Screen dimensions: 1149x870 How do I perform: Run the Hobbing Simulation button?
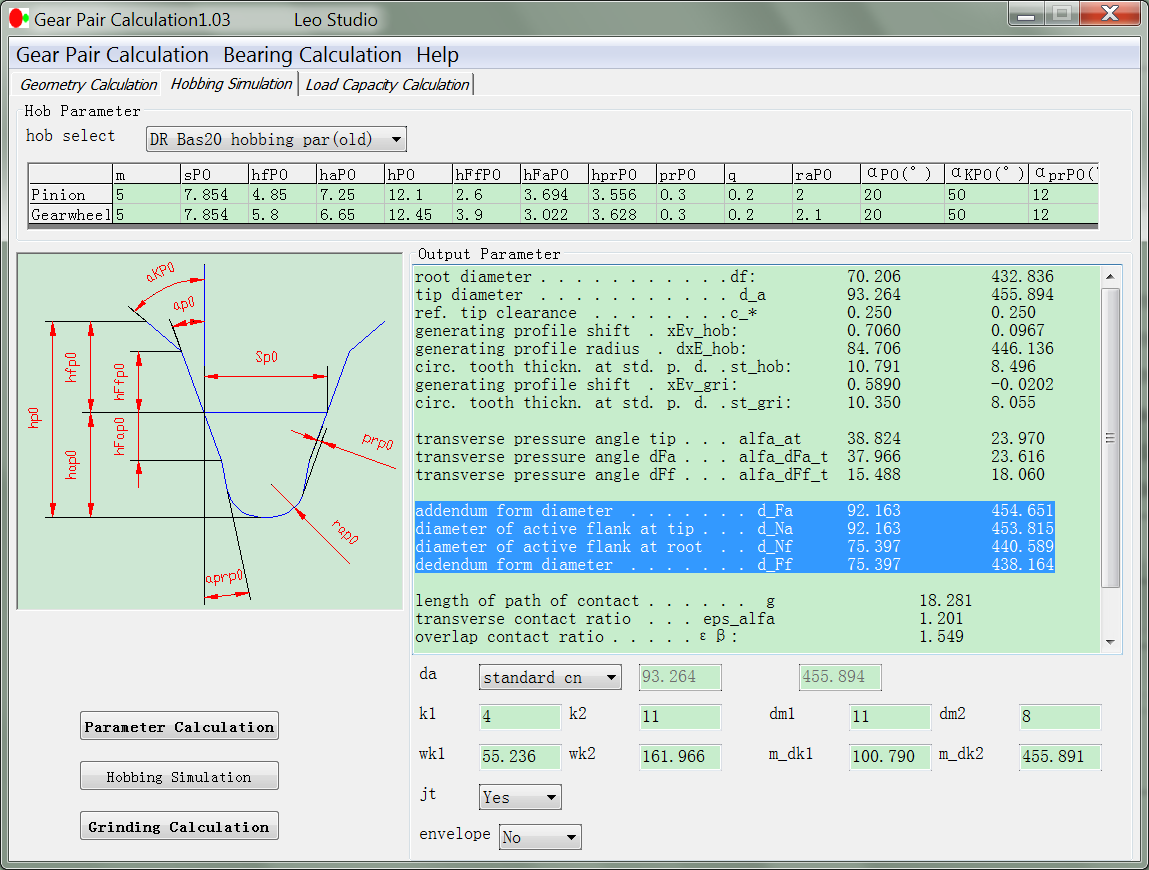(x=179, y=776)
